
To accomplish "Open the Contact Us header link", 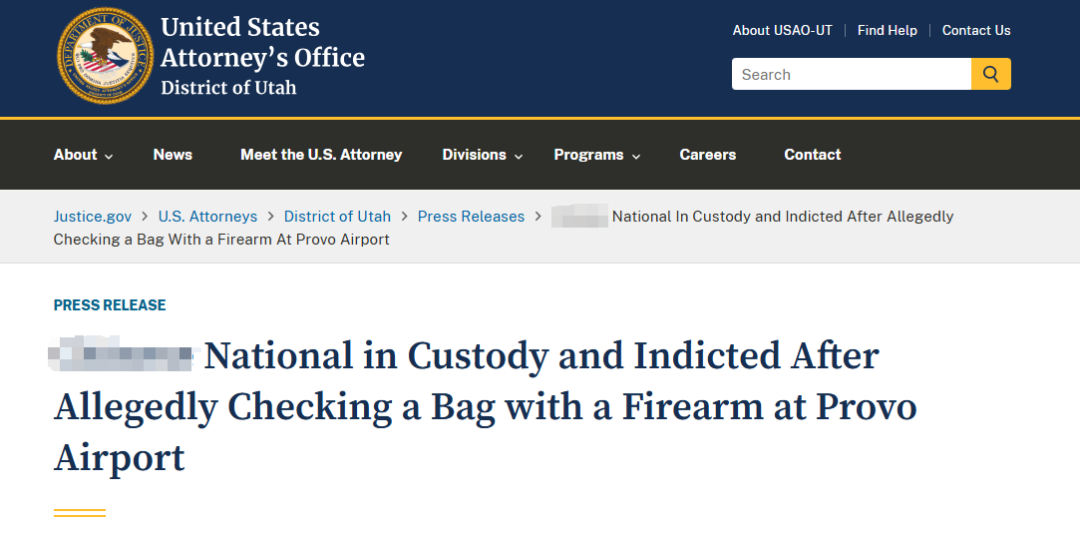I will point(976,30).
